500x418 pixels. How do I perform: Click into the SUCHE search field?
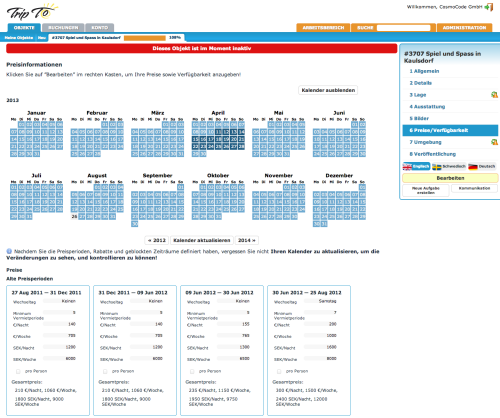click(x=403, y=28)
